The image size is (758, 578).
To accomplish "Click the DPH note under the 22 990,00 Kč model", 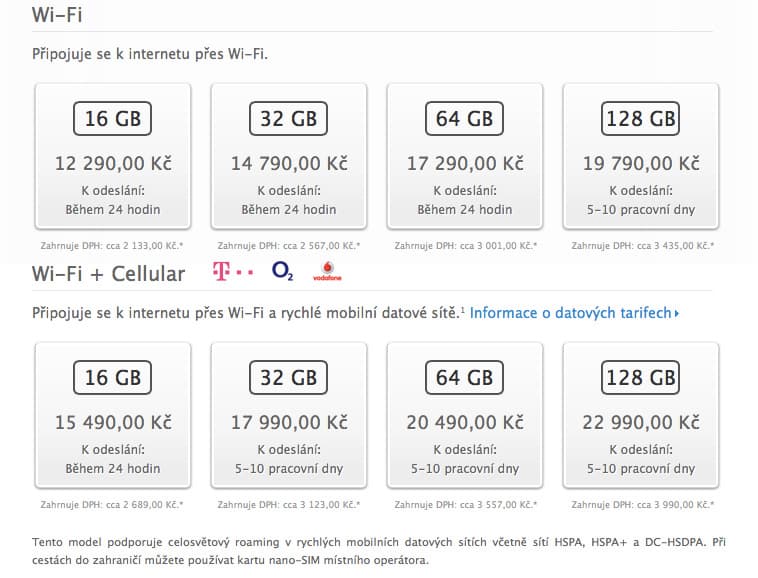I will 641,504.
